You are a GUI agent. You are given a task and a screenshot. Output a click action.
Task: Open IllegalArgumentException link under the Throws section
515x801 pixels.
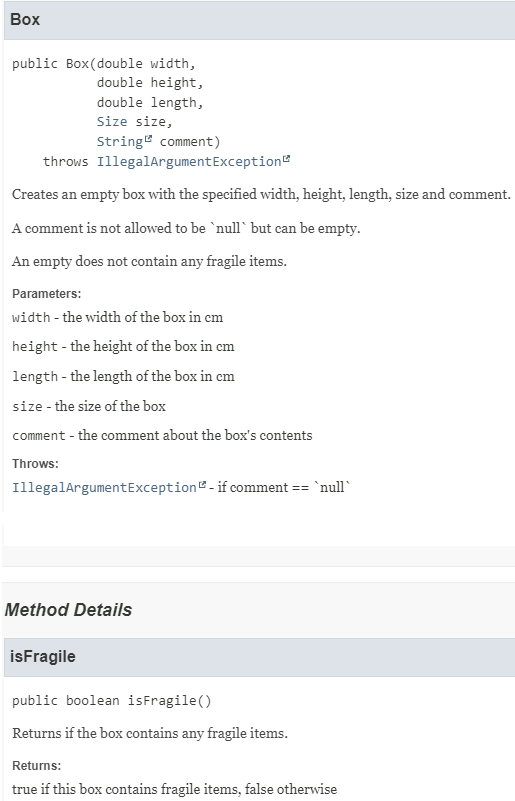tap(104, 487)
